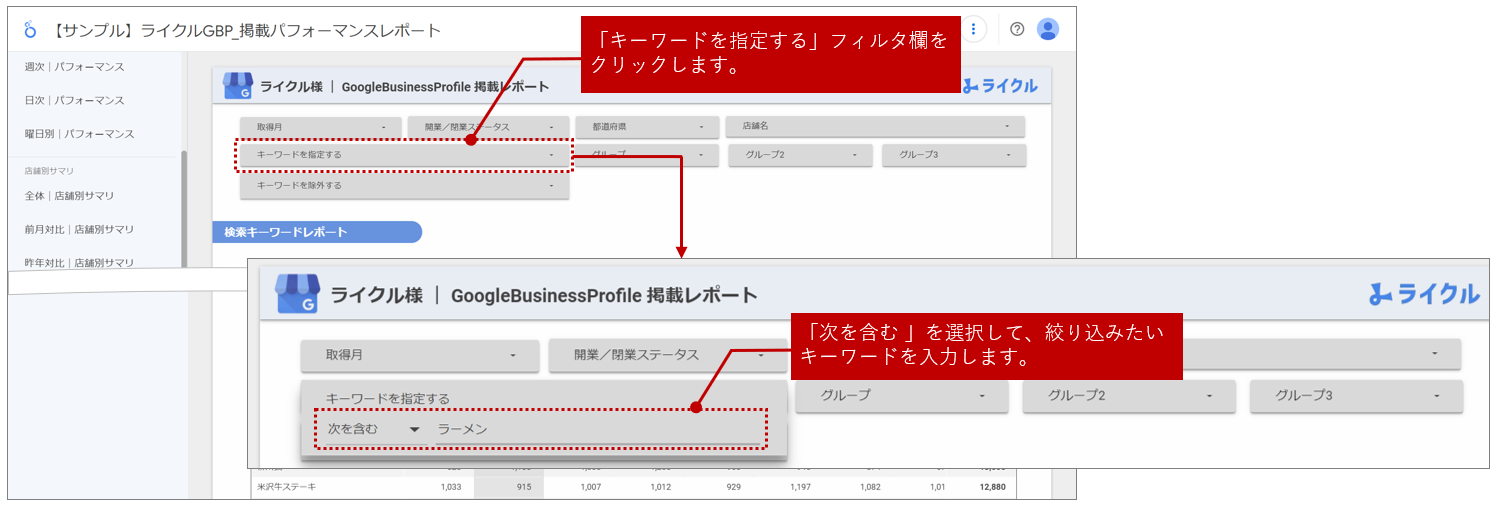The image size is (1495, 508).
Task: Open the 都道府県 filter dropdown
Action: (x=647, y=127)
